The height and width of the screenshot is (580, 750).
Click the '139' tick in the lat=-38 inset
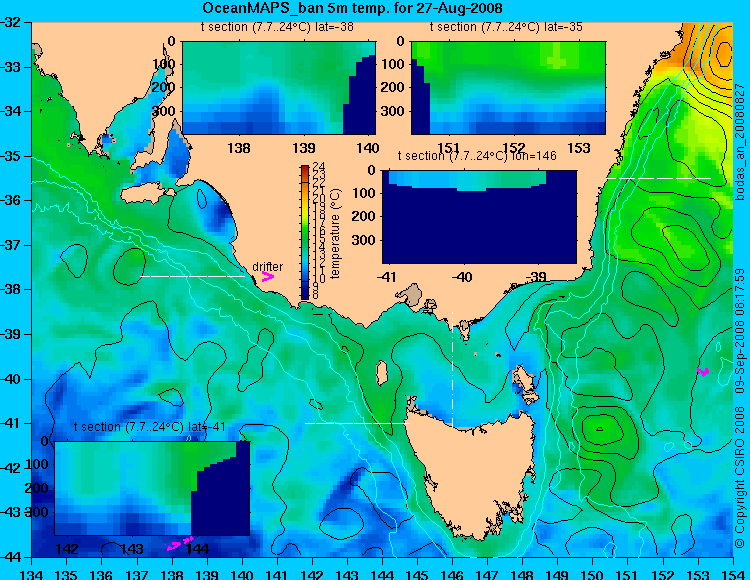[304, 148]
